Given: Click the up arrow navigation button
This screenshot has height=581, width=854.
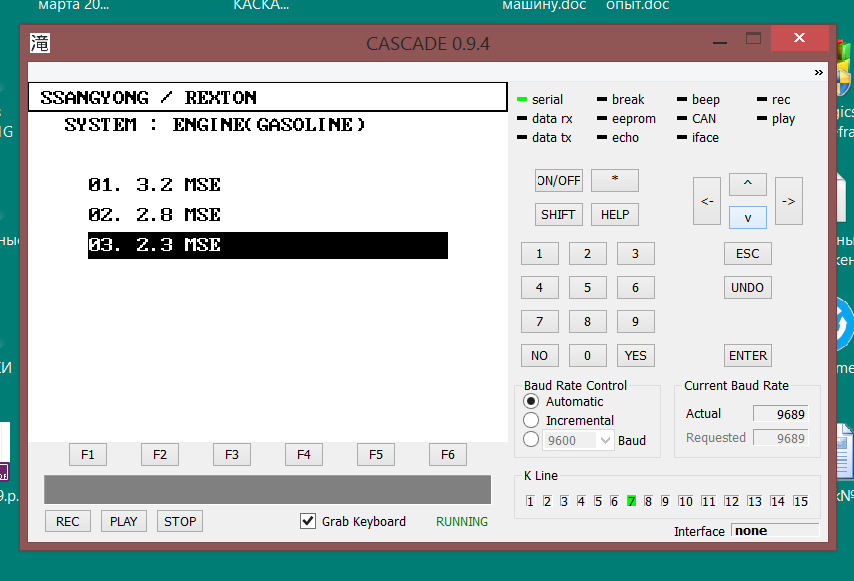Looking at the screenshot, I should pyautogui.click(x=748, y=185).
